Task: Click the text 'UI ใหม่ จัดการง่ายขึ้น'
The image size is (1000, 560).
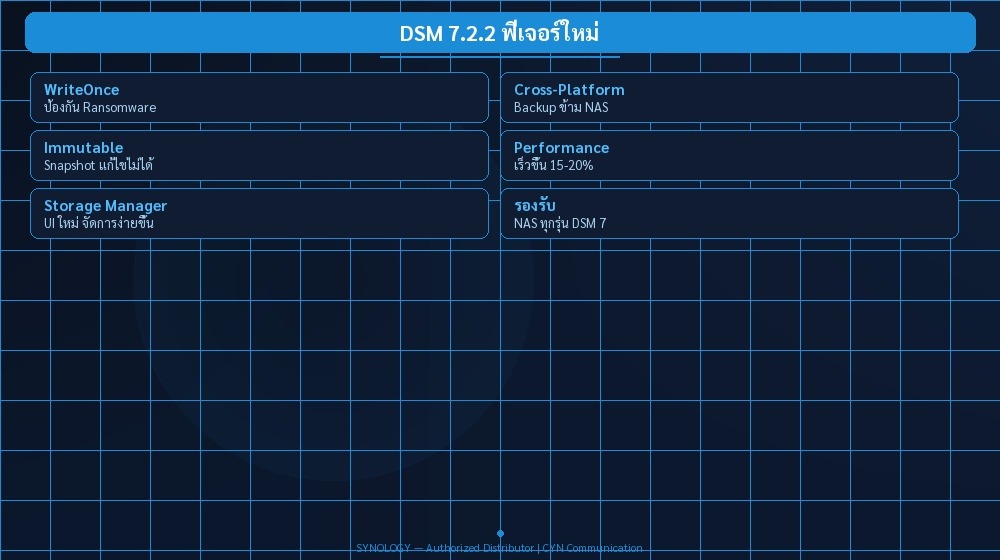Action: (99, 223)
